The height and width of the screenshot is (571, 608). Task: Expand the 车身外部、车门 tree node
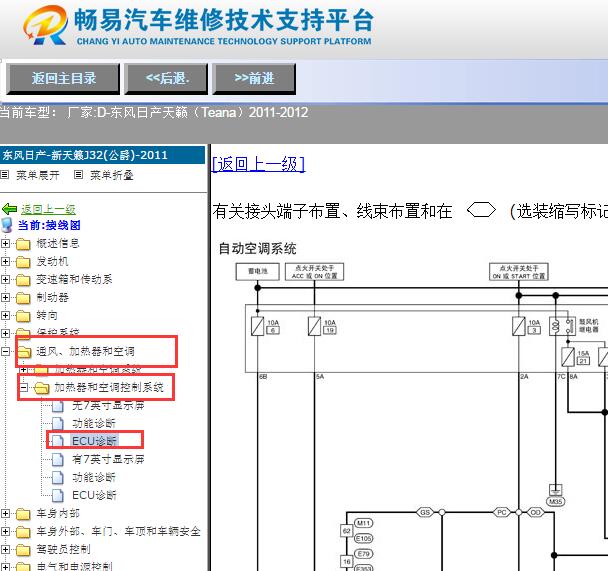pyautogui.click(x=5, y=531)
